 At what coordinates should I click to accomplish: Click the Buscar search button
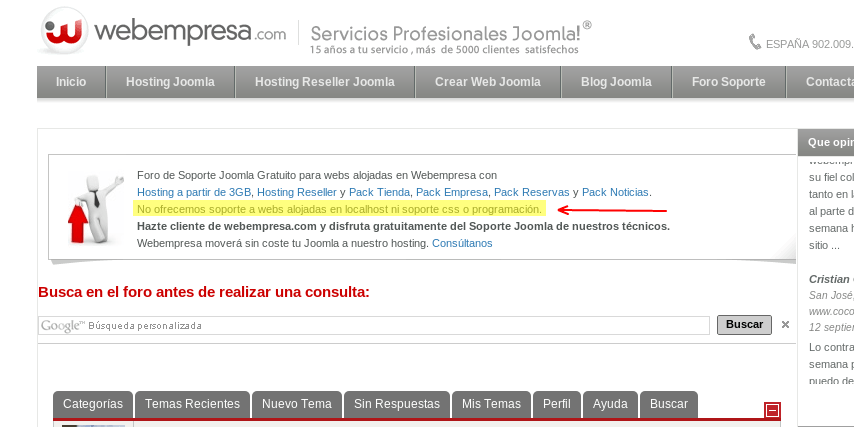point(744,325)
